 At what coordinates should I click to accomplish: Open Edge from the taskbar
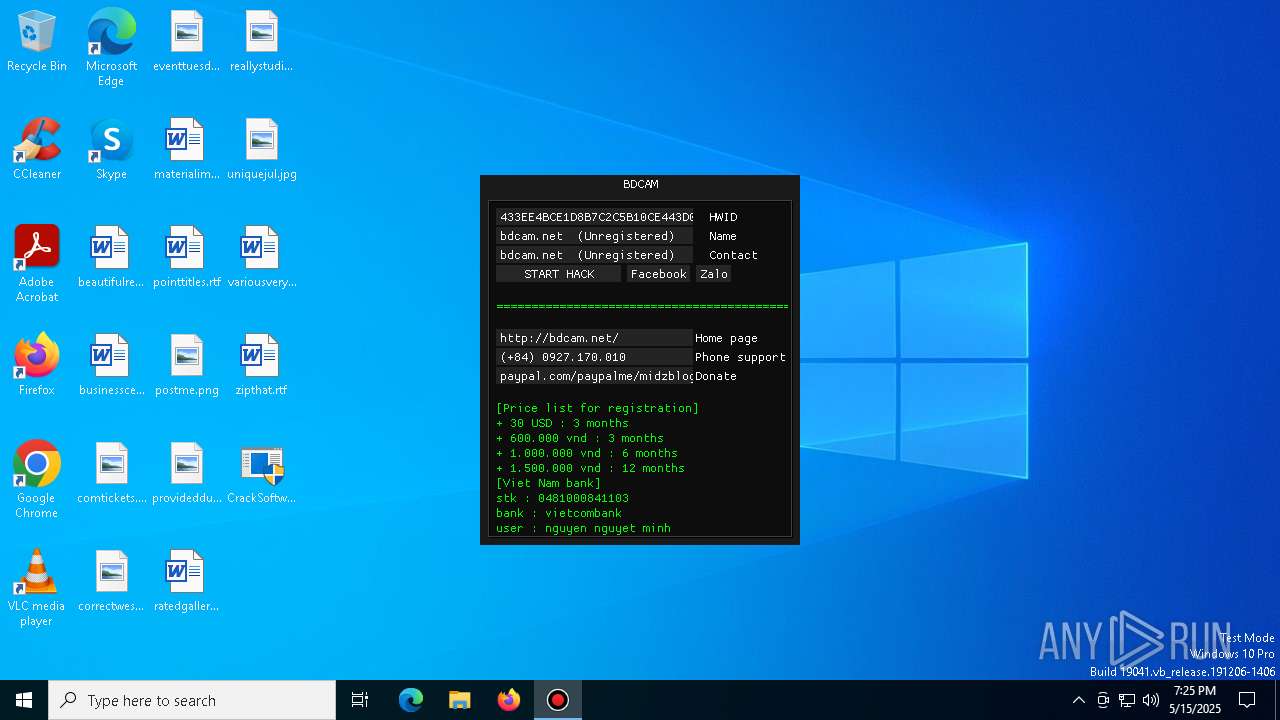(411, 700)
